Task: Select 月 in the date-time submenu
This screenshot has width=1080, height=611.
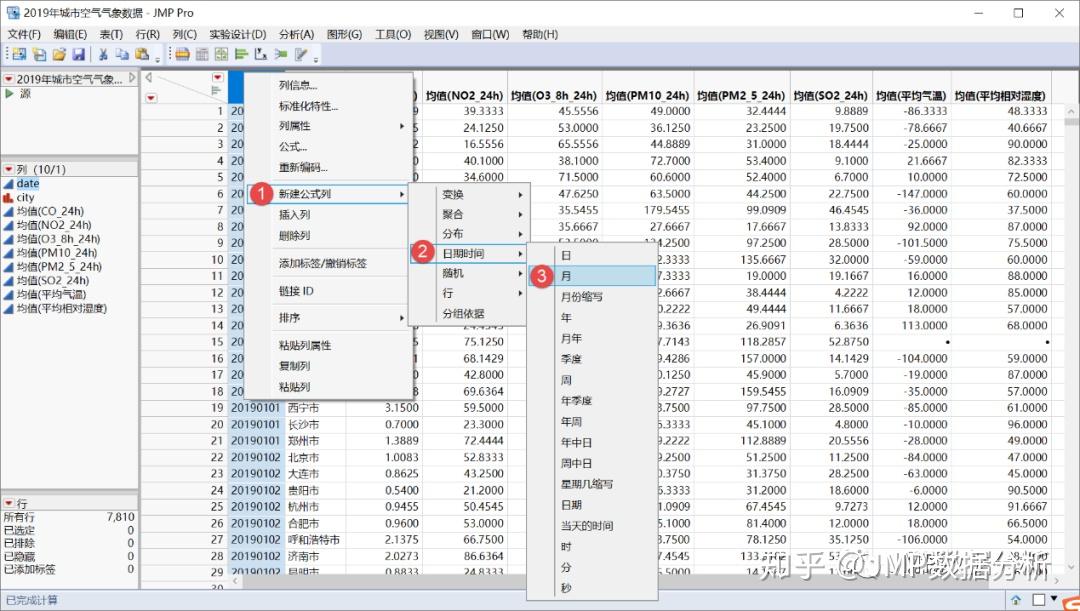Action: (x=566, y=276)
